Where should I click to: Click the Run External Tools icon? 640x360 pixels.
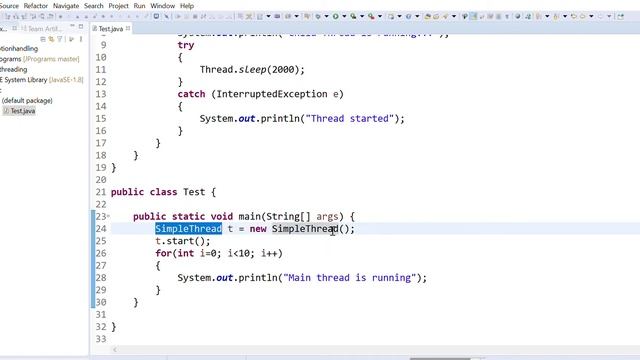371,16
